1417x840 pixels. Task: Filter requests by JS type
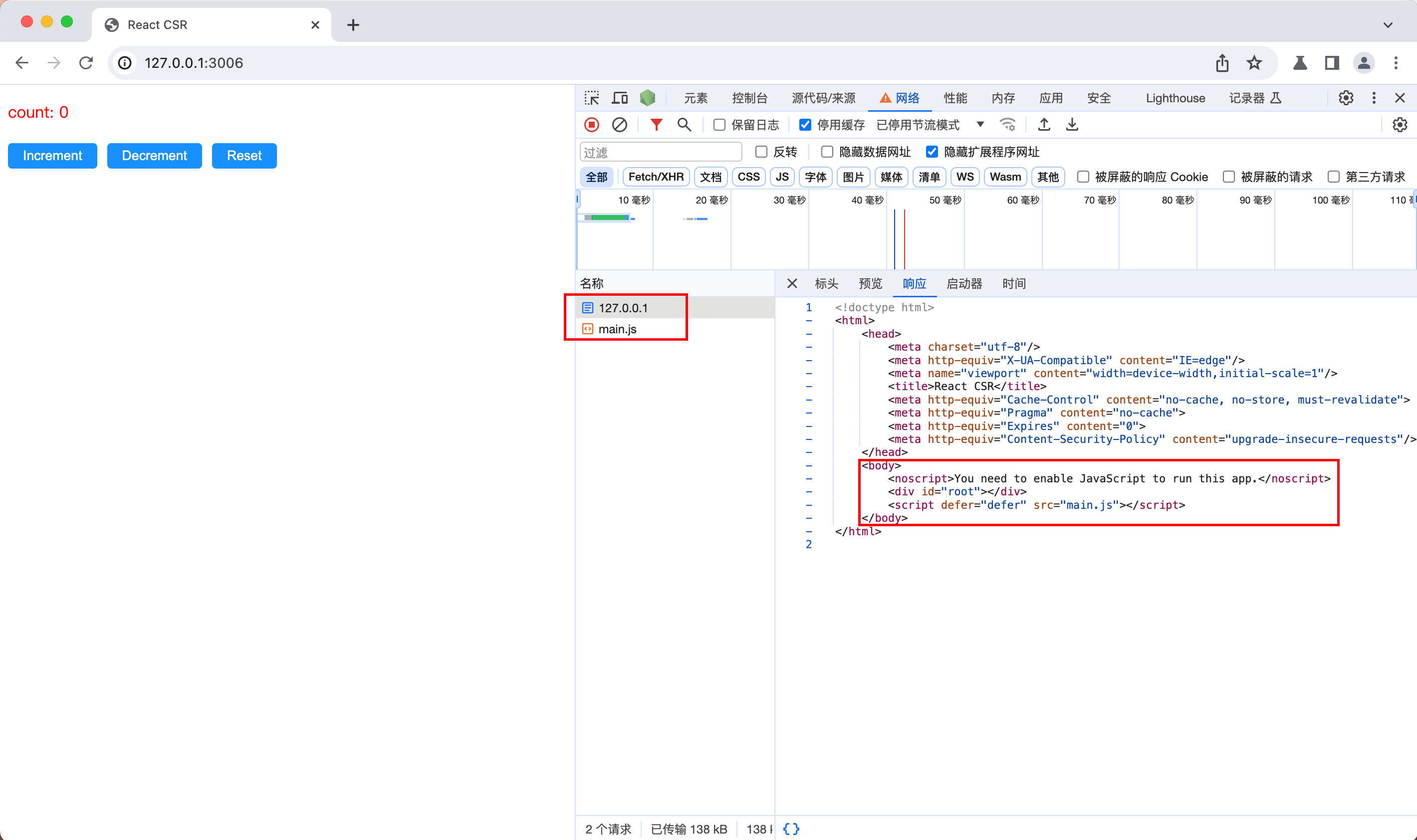[x=782, y=177]
